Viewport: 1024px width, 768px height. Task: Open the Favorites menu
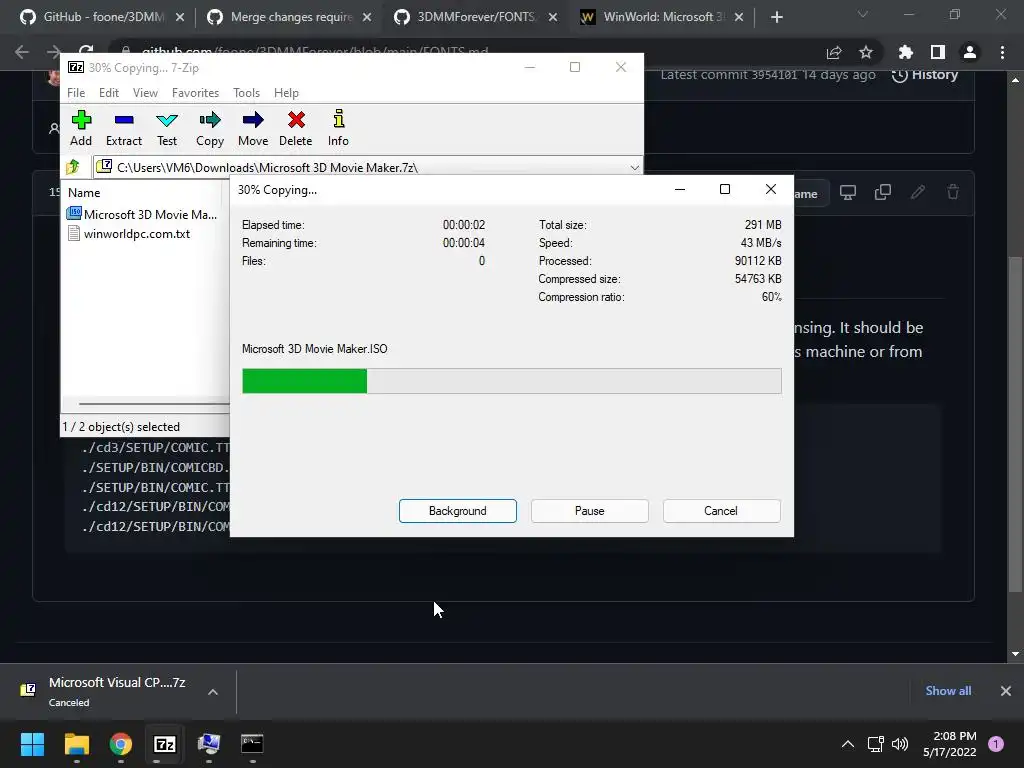point(195,93)
